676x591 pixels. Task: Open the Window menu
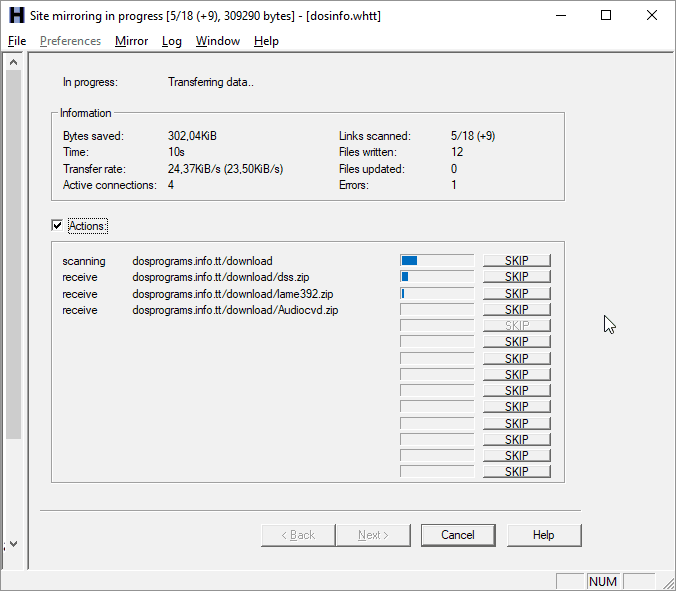coord(217,41)
